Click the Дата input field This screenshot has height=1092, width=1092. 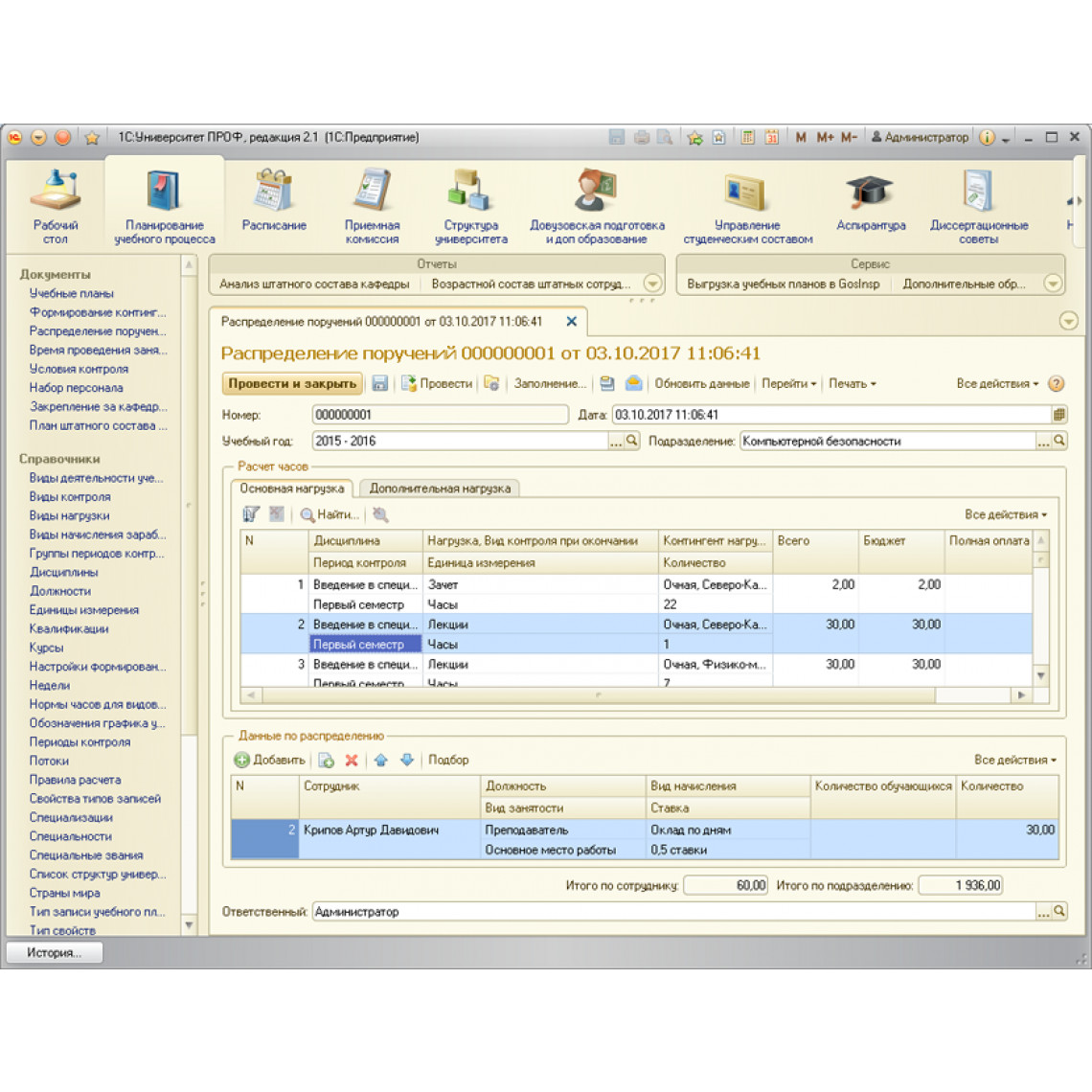pyautogui.click(x=830, y=415)
